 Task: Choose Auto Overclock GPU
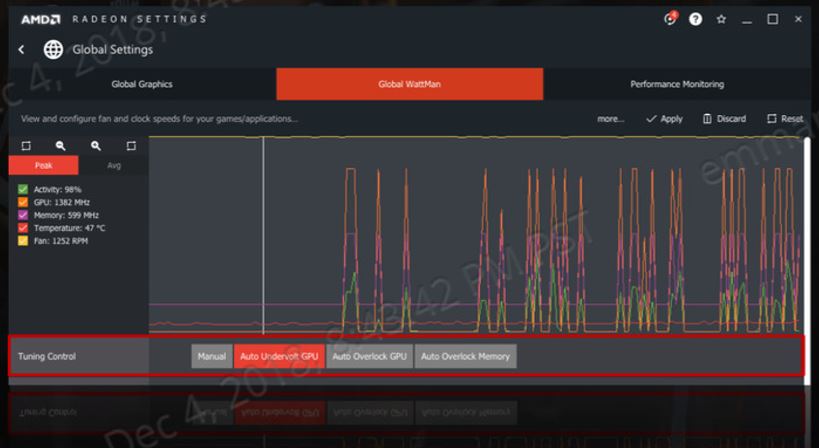pos(369,356)
